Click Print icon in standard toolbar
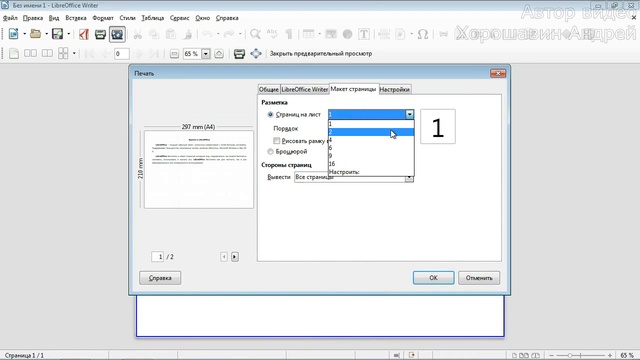The width and height of the screenshot is (640, 360). [100, 34]
